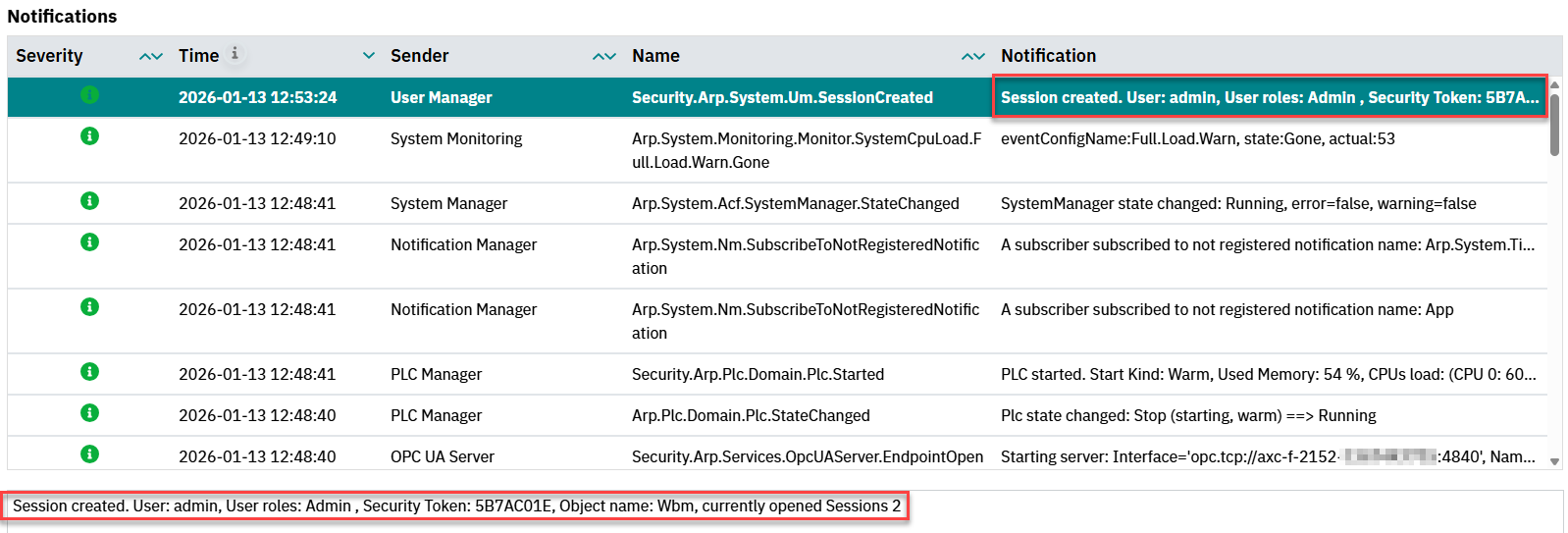Toggle sorting arrows on the Sender column
Viewport: 1568px width, 533px height.
coord(604,57)
